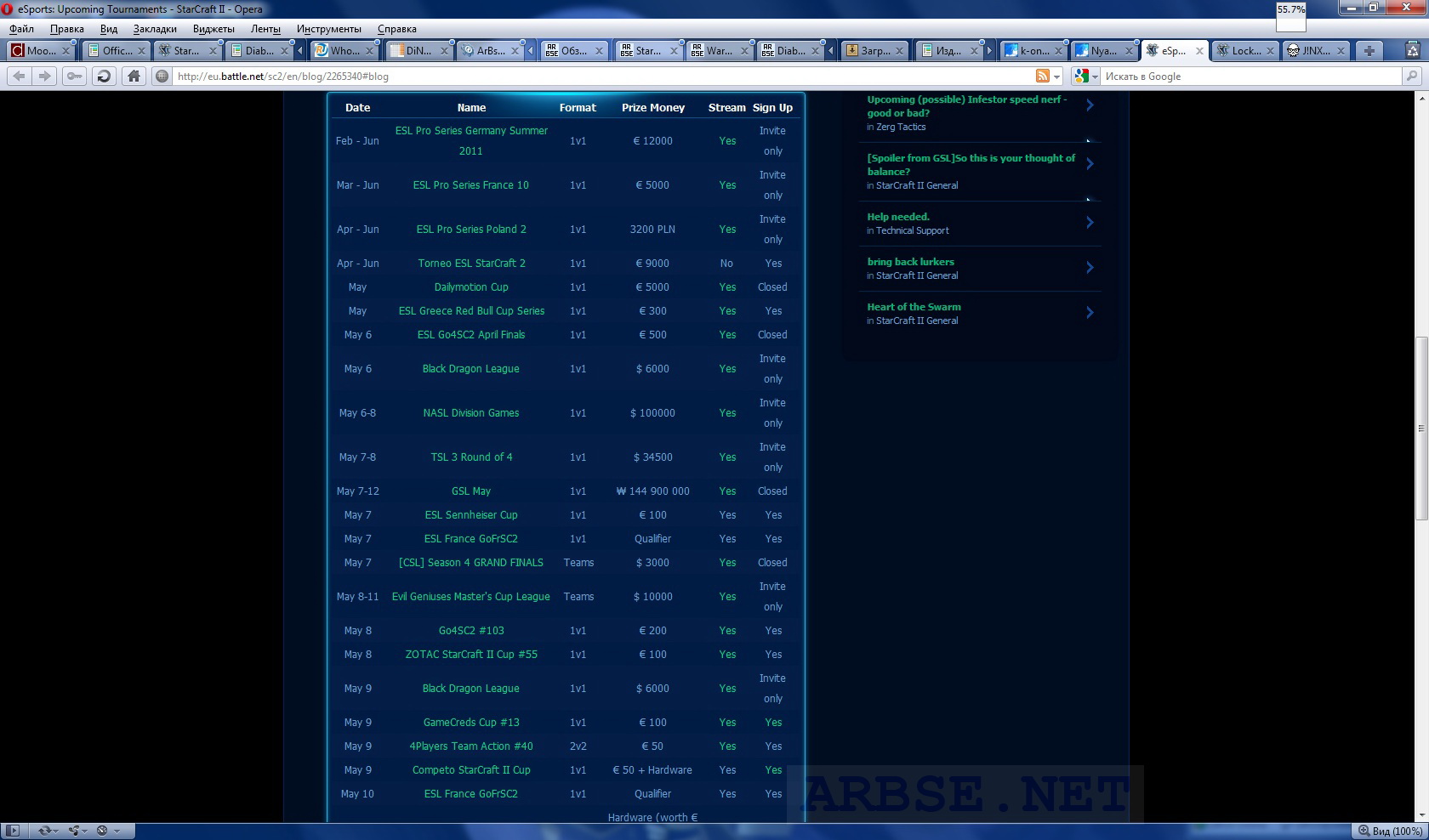The height and width of the screenshot is (840, 1429).
Task: Open Opera Link sync icon in status bar
Action: (x=44, y=831)
